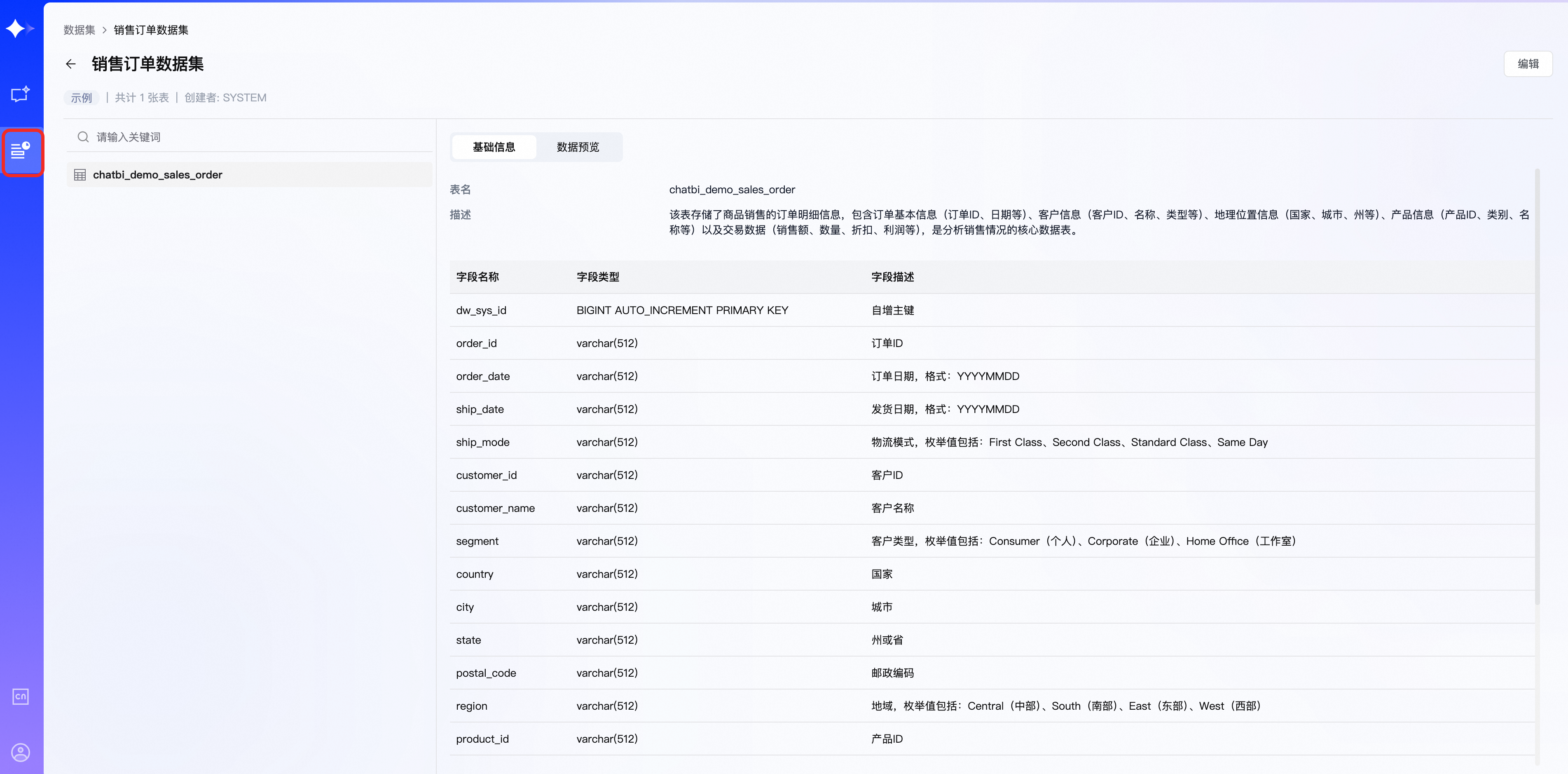Click the 客户ID description cell
The width and height of the screenshot is (1568, 774).
pyautogui.click(x=887, y=475)
